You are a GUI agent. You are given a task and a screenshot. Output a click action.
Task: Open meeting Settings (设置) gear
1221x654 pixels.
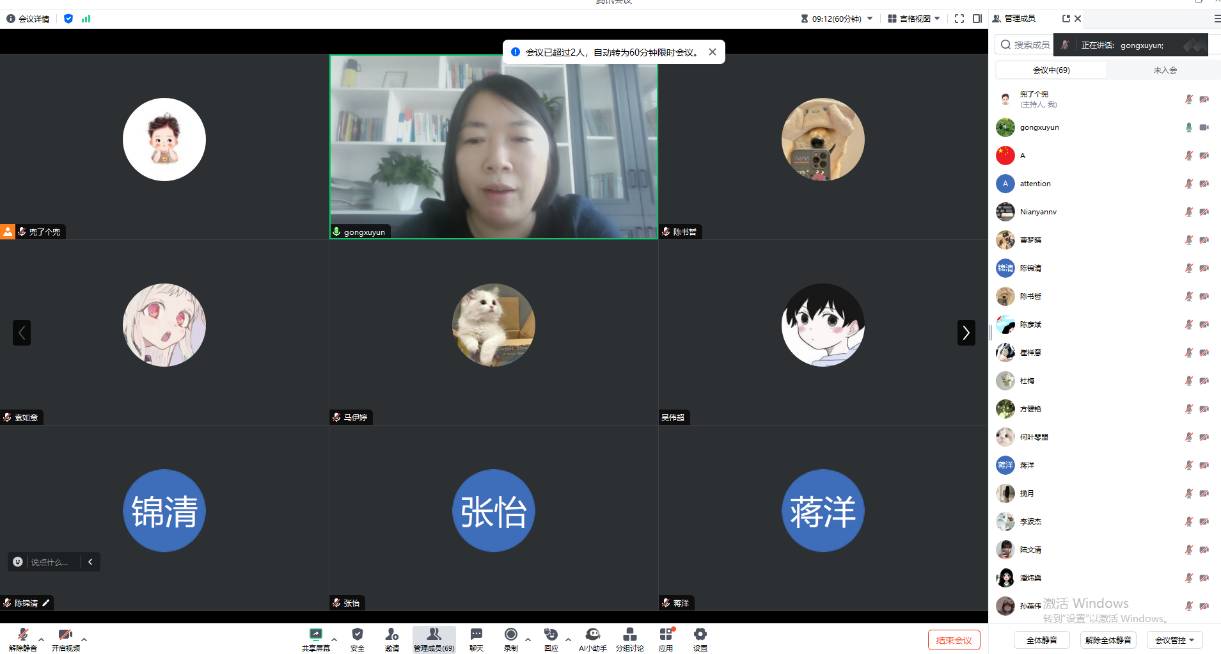tap(700, 637)
